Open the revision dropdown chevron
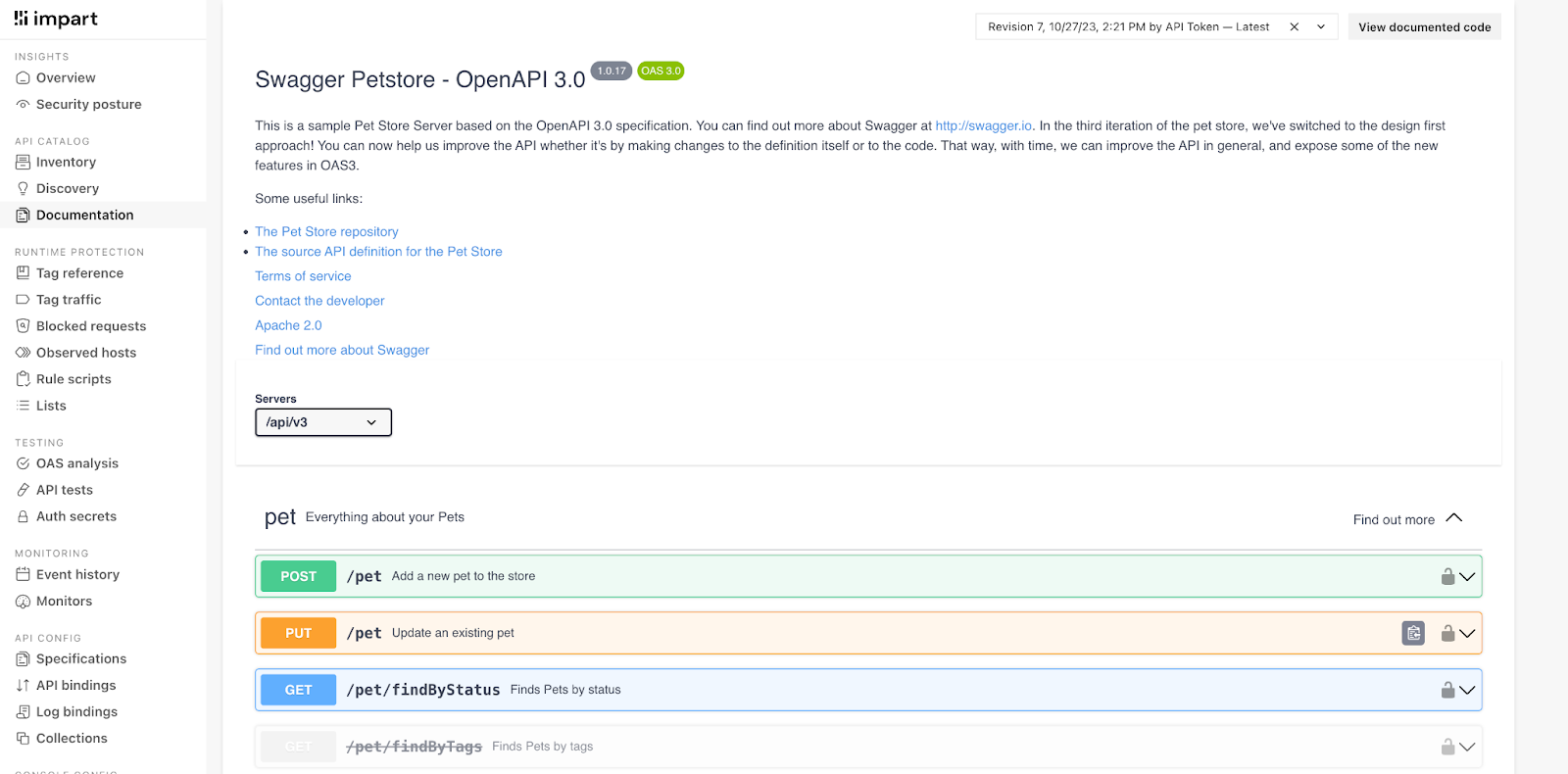Screen dimensions: 1568x774 [1321, 27]
